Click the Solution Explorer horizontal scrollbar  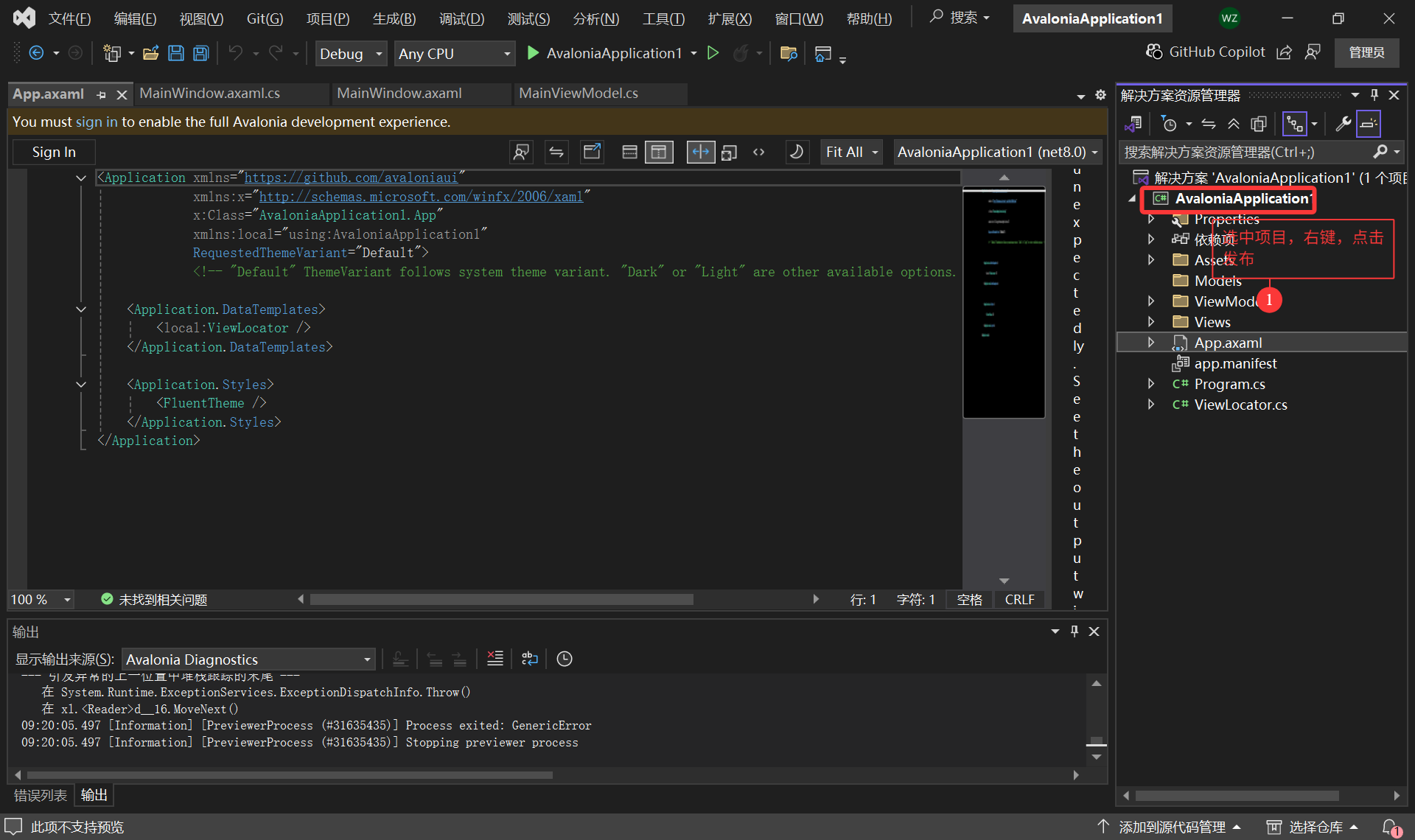[x=1237, y=796]
